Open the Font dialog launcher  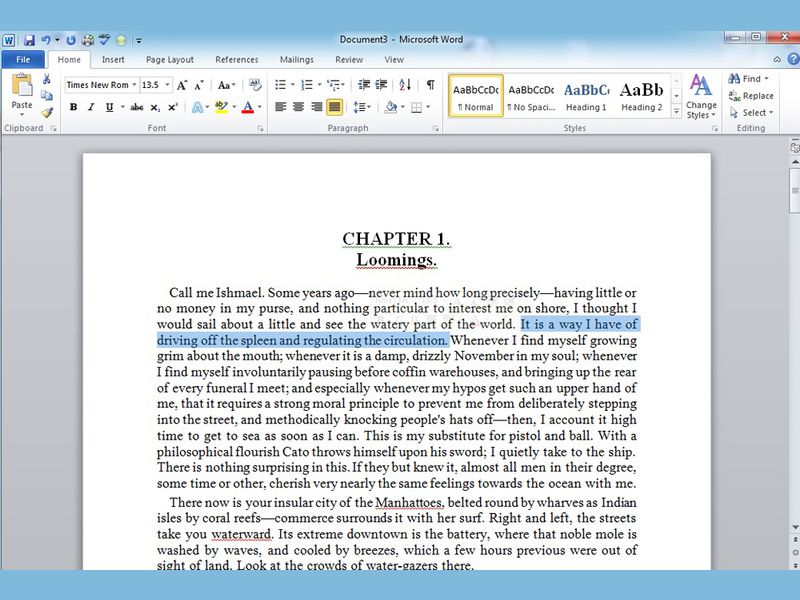click(x=260, y=129)
